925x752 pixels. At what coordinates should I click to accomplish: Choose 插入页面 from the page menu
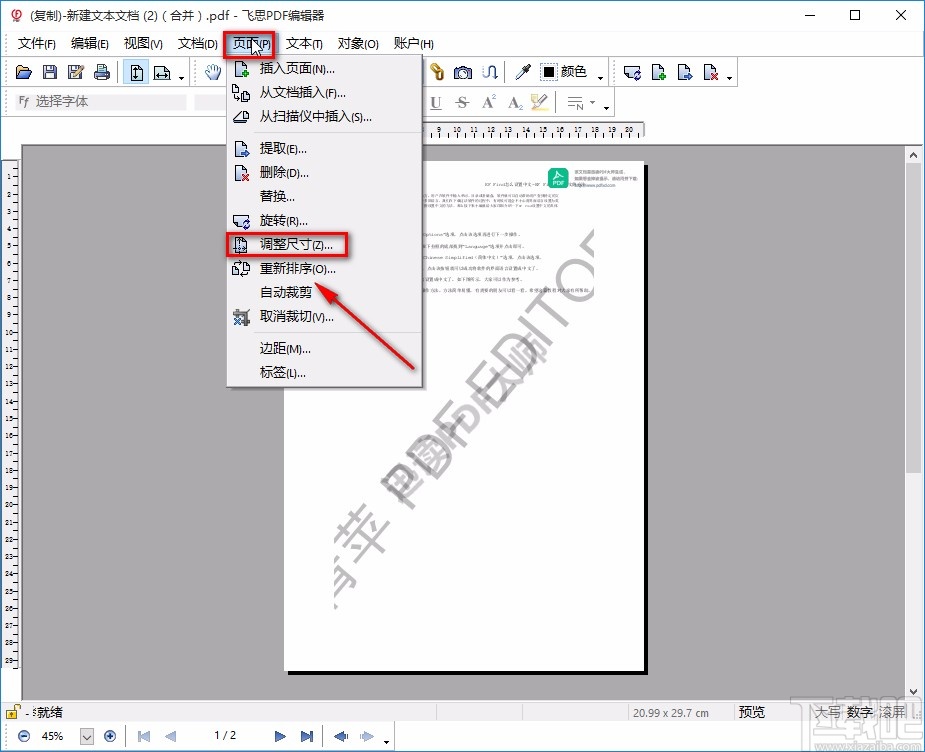click(x=324, y=68)
